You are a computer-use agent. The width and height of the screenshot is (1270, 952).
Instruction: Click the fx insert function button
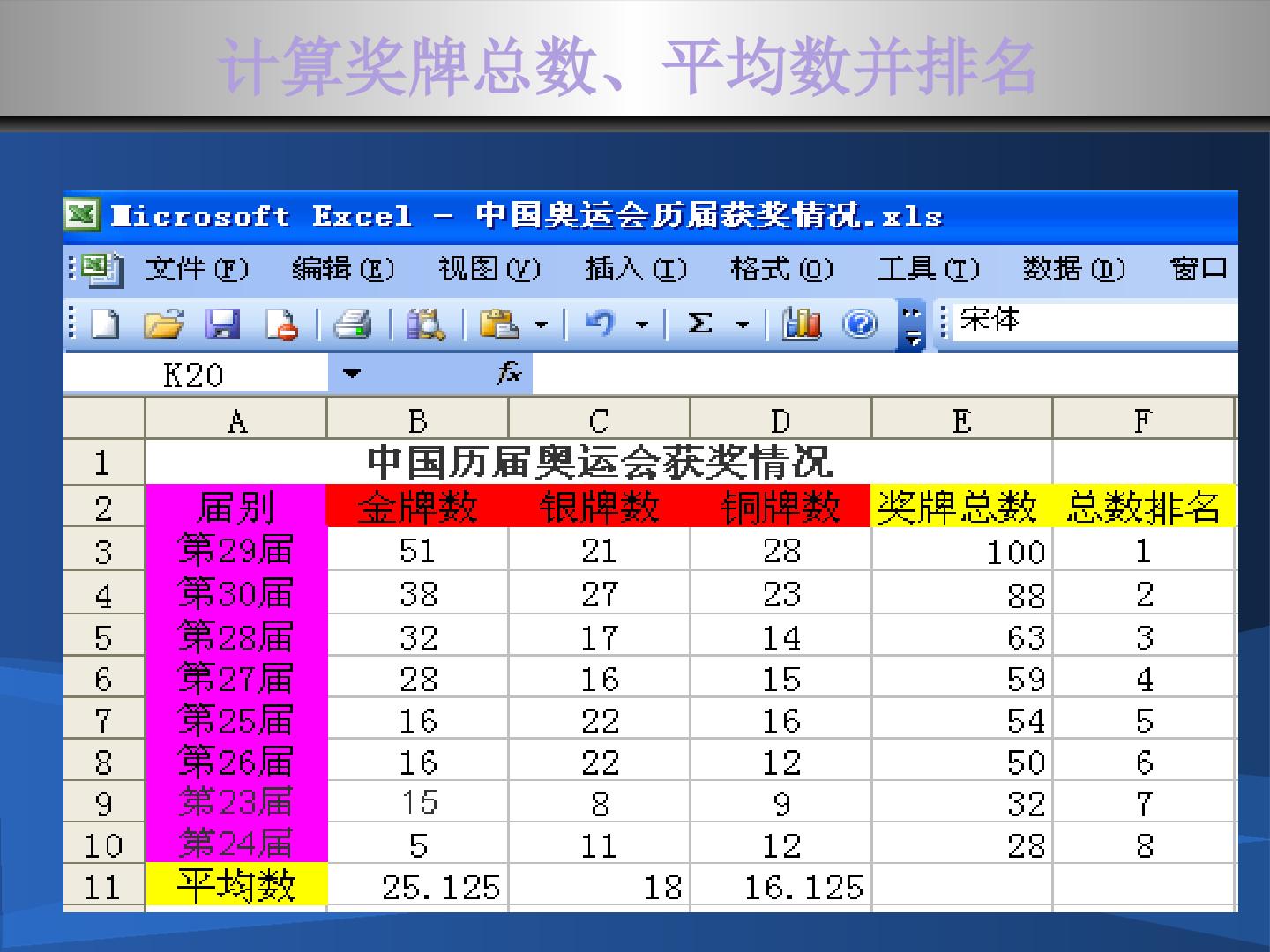click(x=510, y=374)
